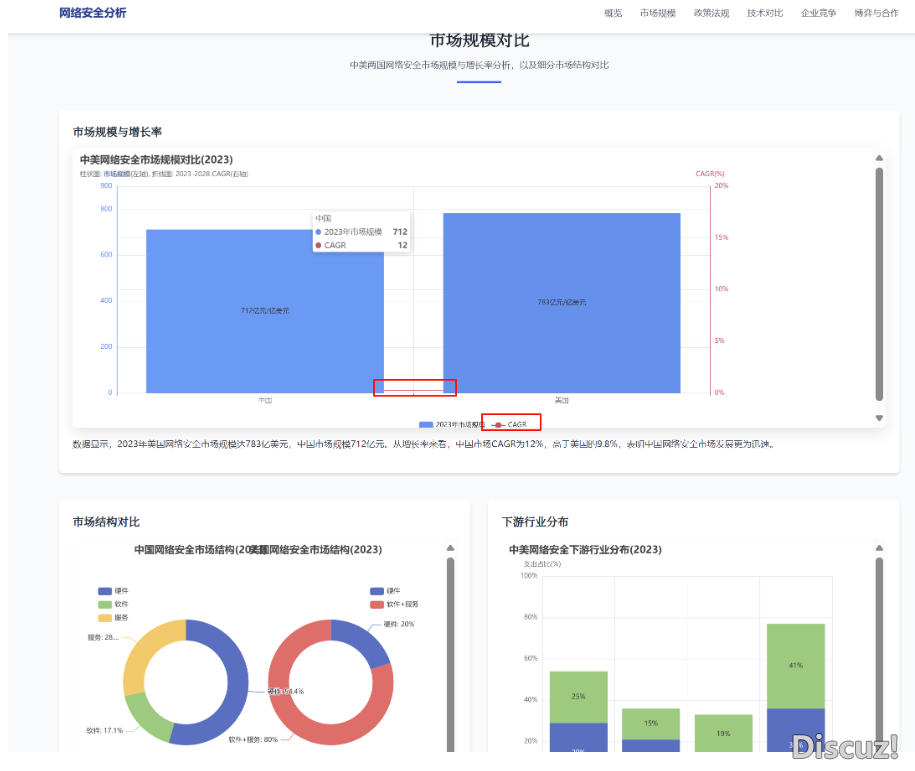Click chart title 中美网络安全下游行业分布(2023)

coord(585,549)
